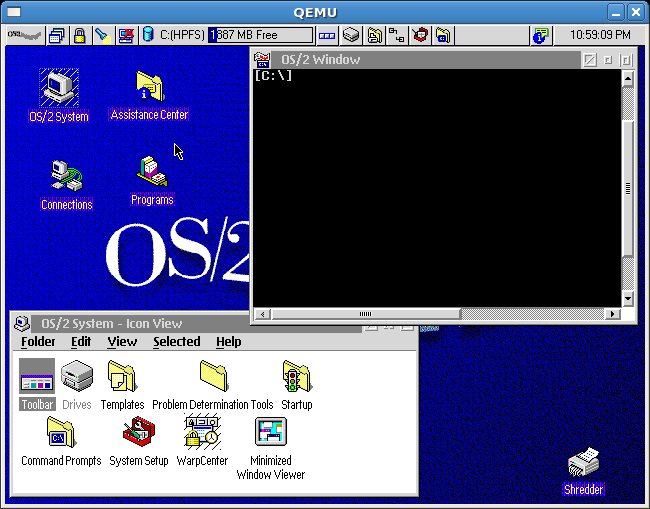Click the right arrow of OS/2 Window horizontal scrollbar
650x509 pixels.
612,314
